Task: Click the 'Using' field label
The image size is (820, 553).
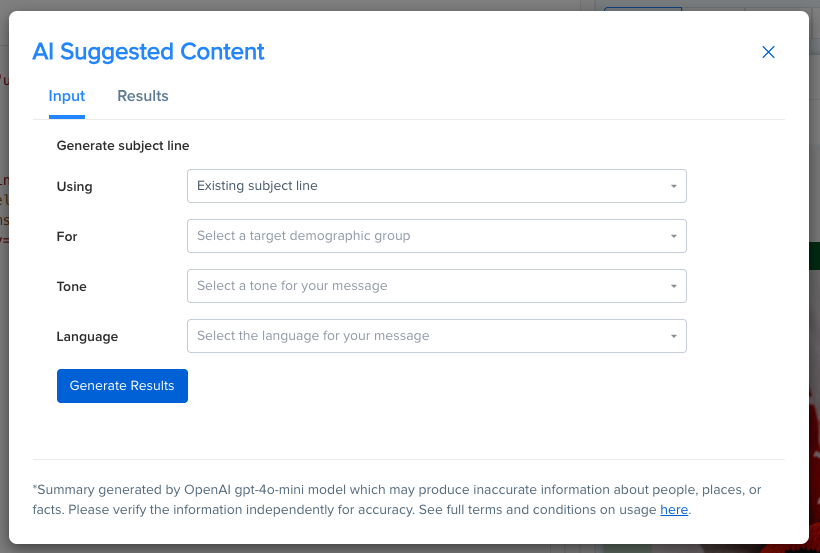Action: pos(74,187)
